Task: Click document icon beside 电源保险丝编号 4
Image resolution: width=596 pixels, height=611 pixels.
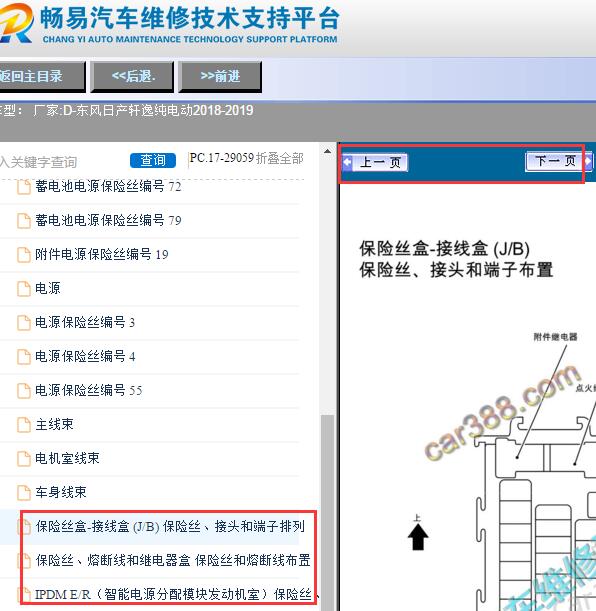Action: pyautogui.click(x=24, y=357)
